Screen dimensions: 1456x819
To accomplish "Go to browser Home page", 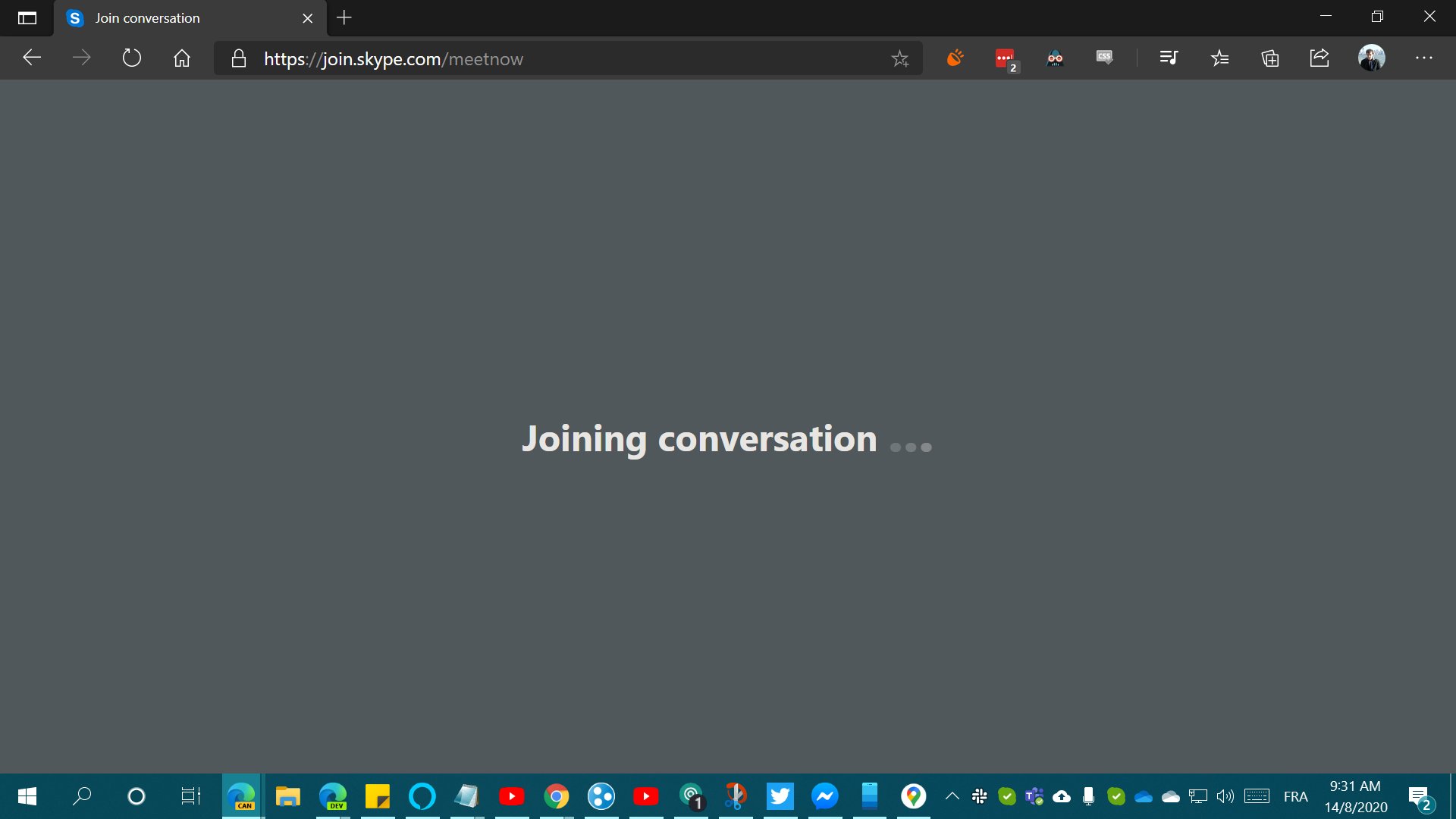I will (182, 58).
